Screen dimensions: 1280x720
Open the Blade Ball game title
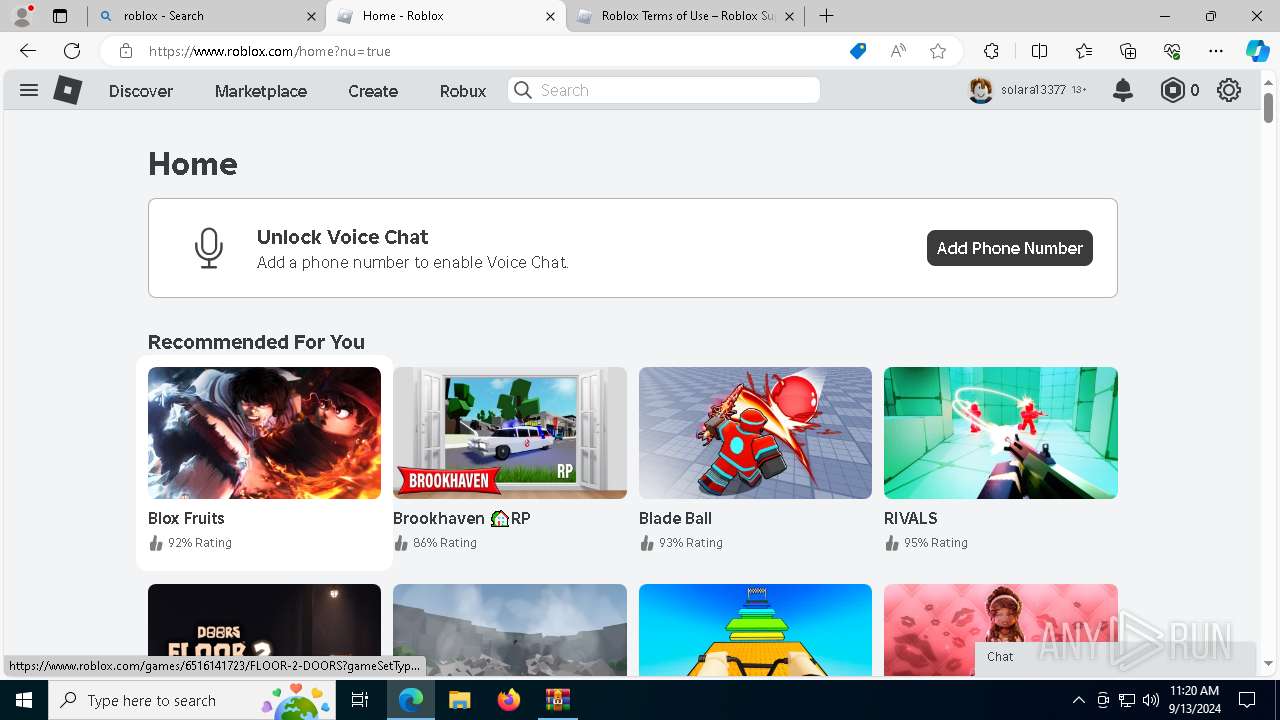click(675, 518)
